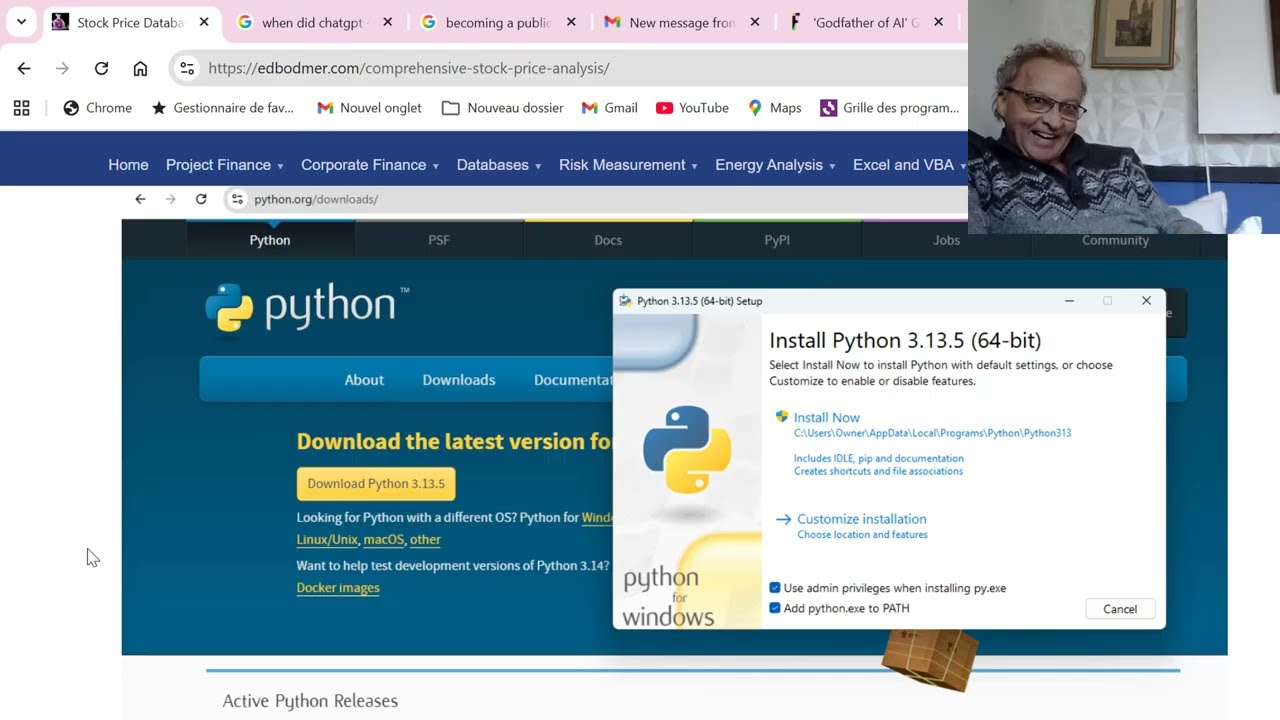This screenshot has width=1280, height=720.
Task: Go to the browser home page
Action: tap(140, 68)
